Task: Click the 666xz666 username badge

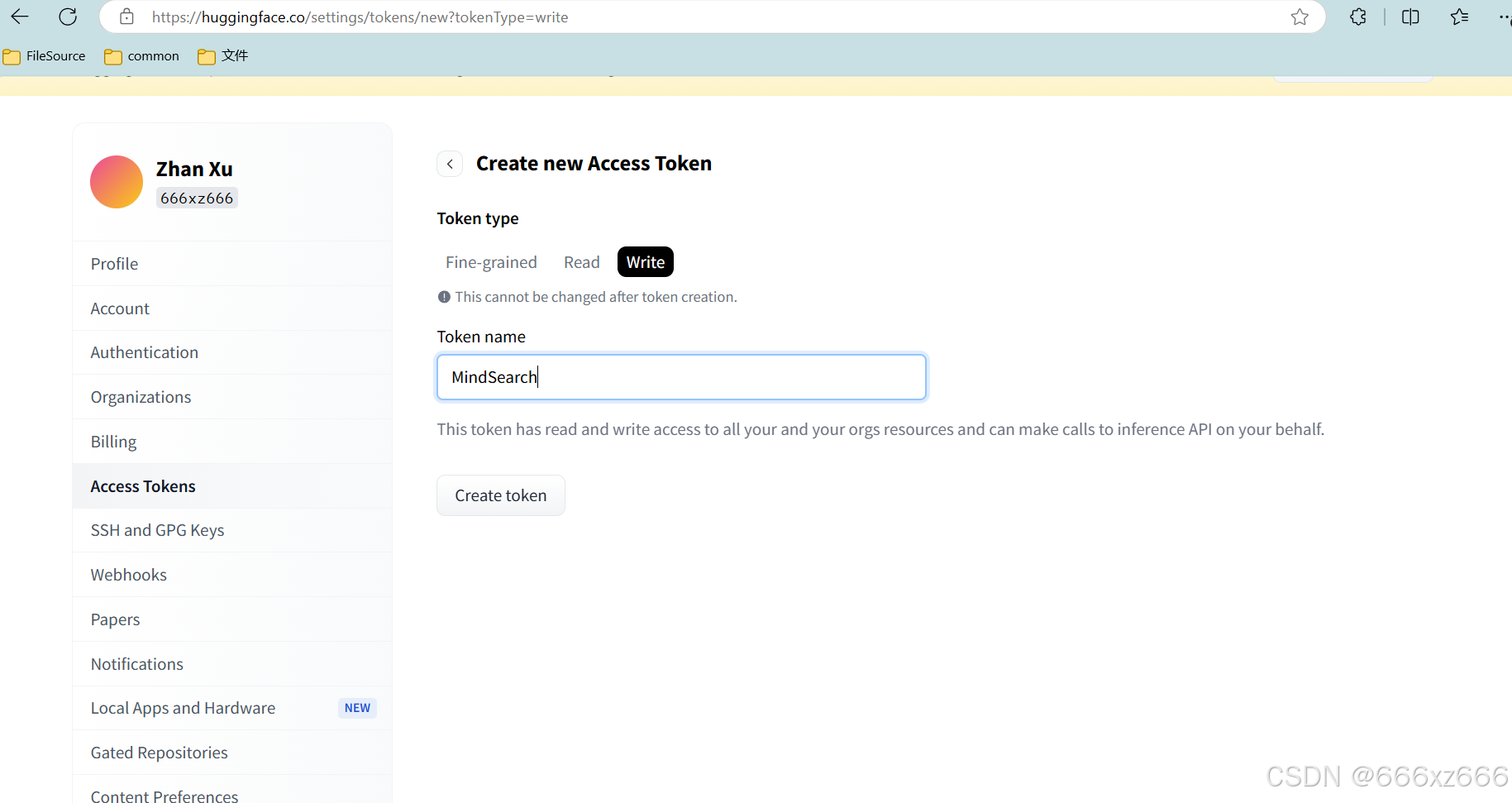Action: pyautogui.click(x=197, y=198)
